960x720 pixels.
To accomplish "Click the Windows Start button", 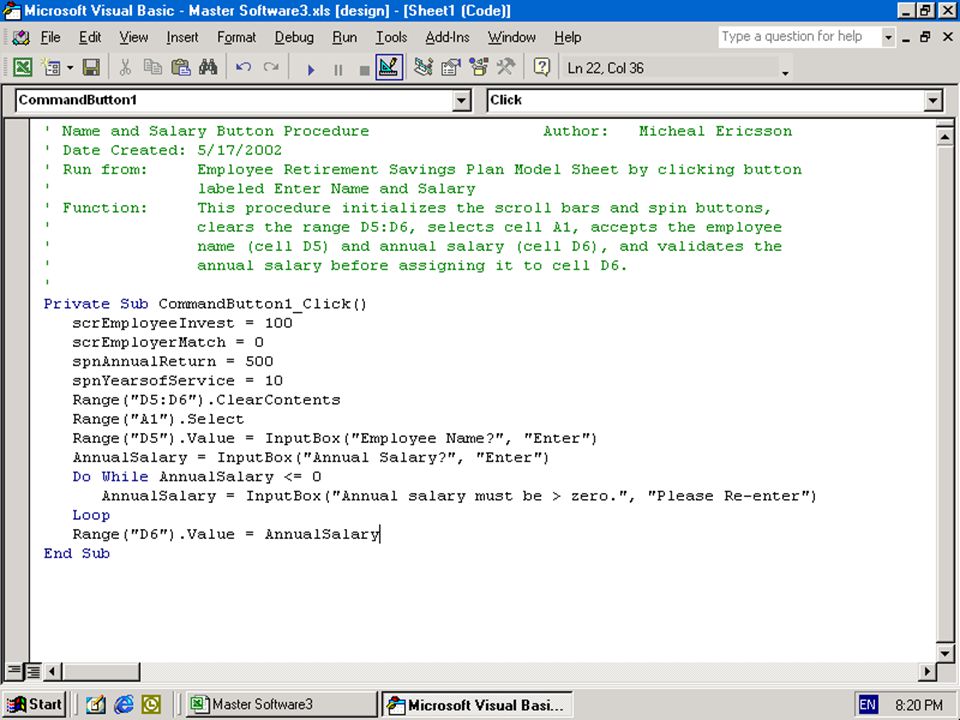I will (x=35, y=705).
